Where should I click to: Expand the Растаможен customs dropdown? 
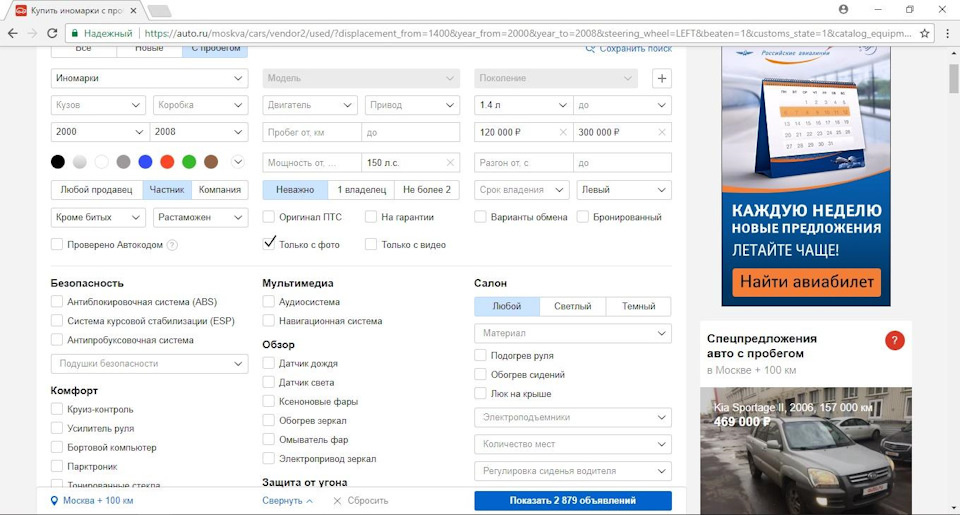pyautogui.click(x=200, y=217)
